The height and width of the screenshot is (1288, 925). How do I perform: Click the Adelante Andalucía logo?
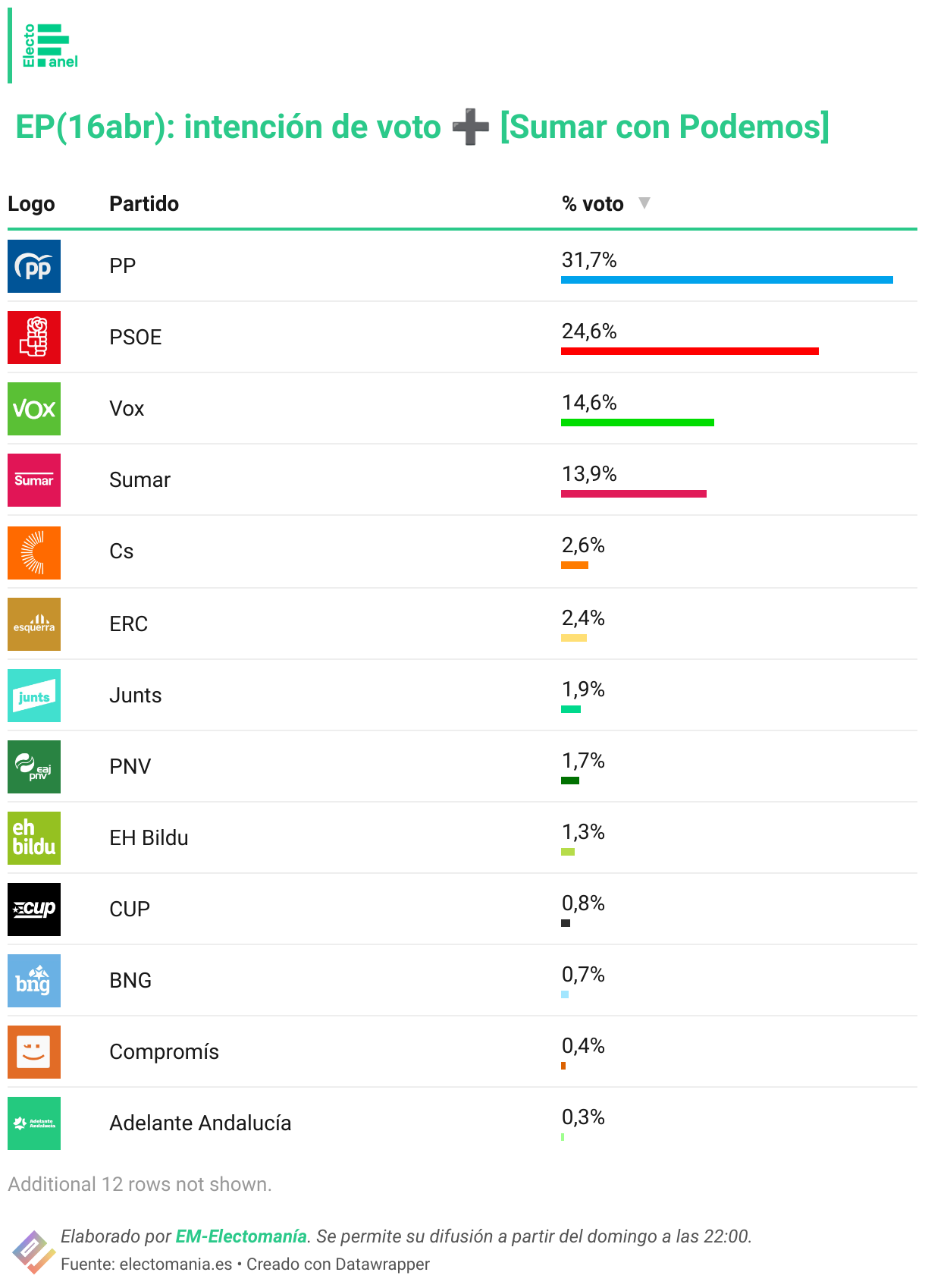[x=34, y=1123]
